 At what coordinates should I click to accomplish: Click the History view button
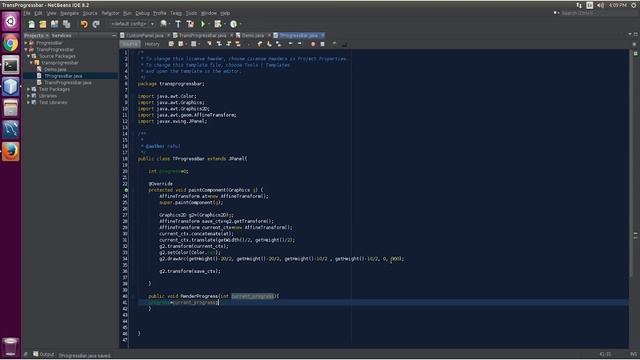click(x=152, y=44)
